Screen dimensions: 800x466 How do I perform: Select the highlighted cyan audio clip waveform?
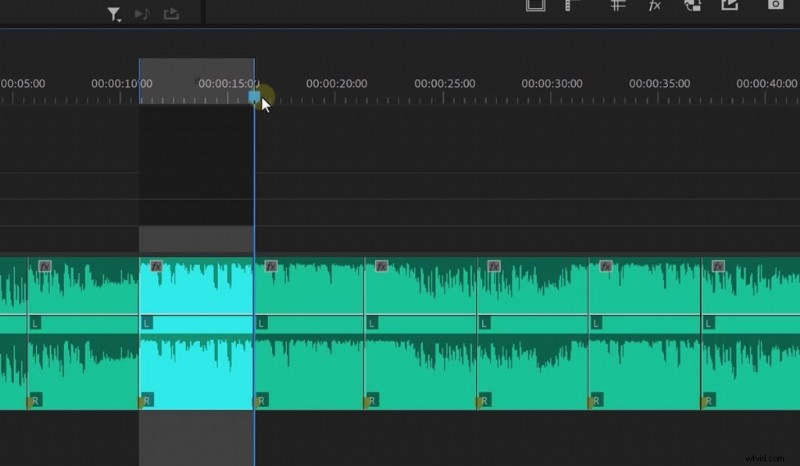tap(196, 333)
